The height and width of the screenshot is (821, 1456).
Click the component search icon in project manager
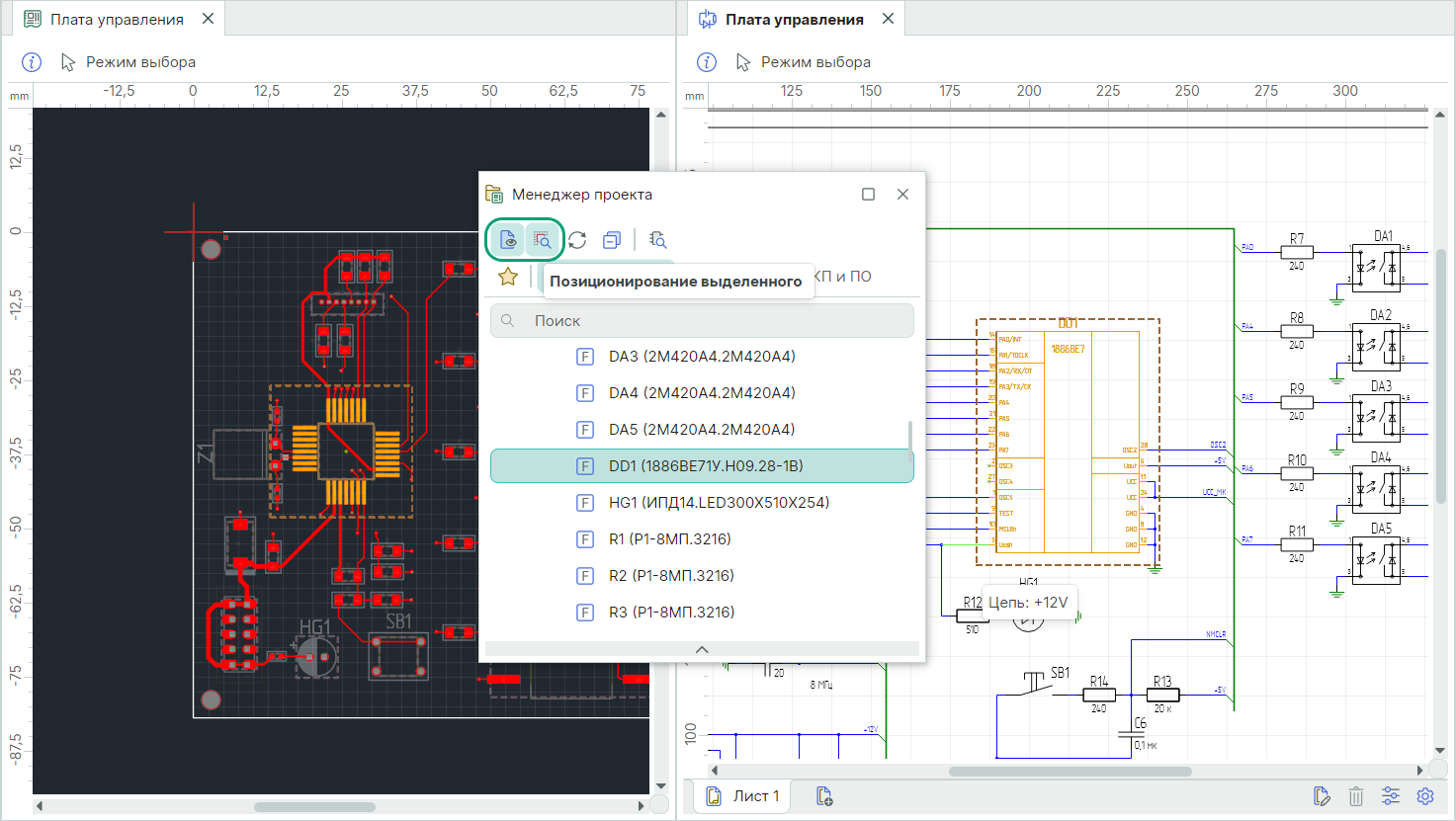(657, 240)
